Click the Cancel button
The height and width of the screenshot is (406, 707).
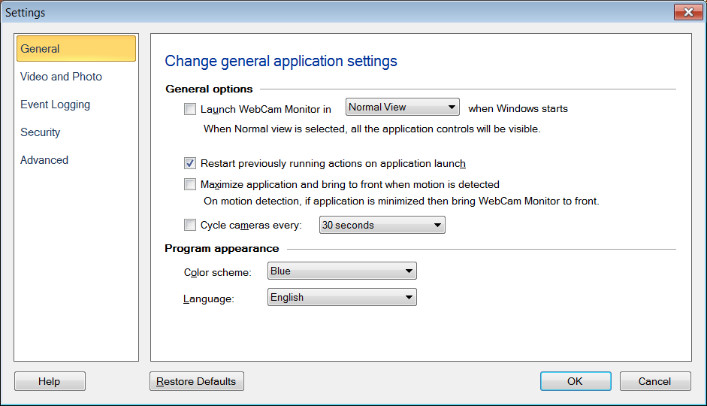(655, 381)
